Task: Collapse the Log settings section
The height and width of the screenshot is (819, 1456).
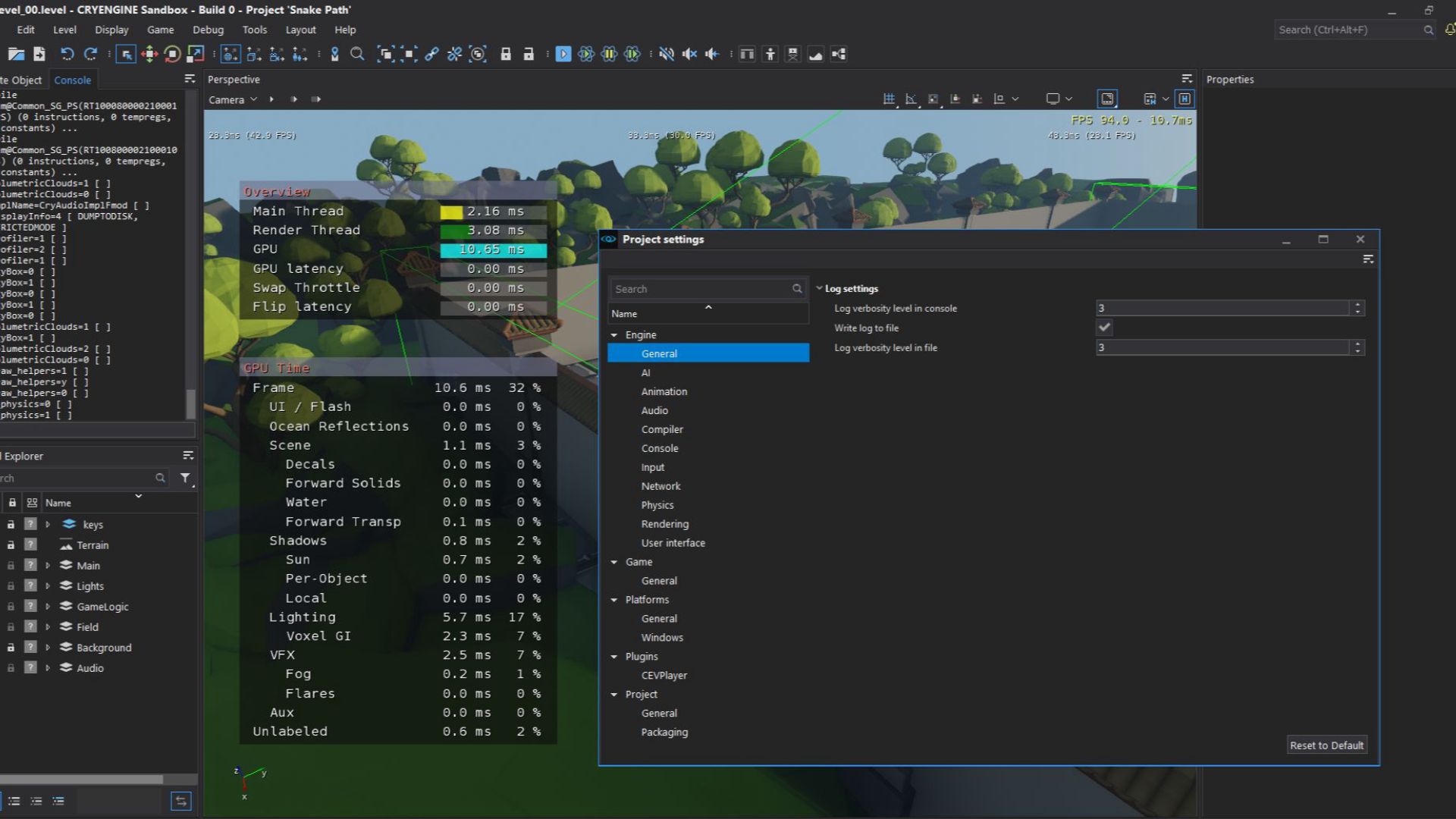Action: tap(819, 289)
